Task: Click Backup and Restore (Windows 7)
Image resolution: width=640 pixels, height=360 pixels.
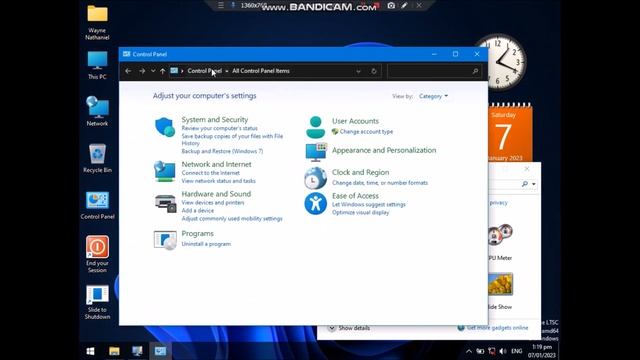Action: click(222, 151)
